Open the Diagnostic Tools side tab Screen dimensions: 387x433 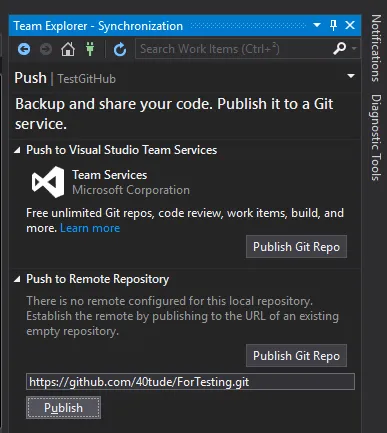pos(376,137)
